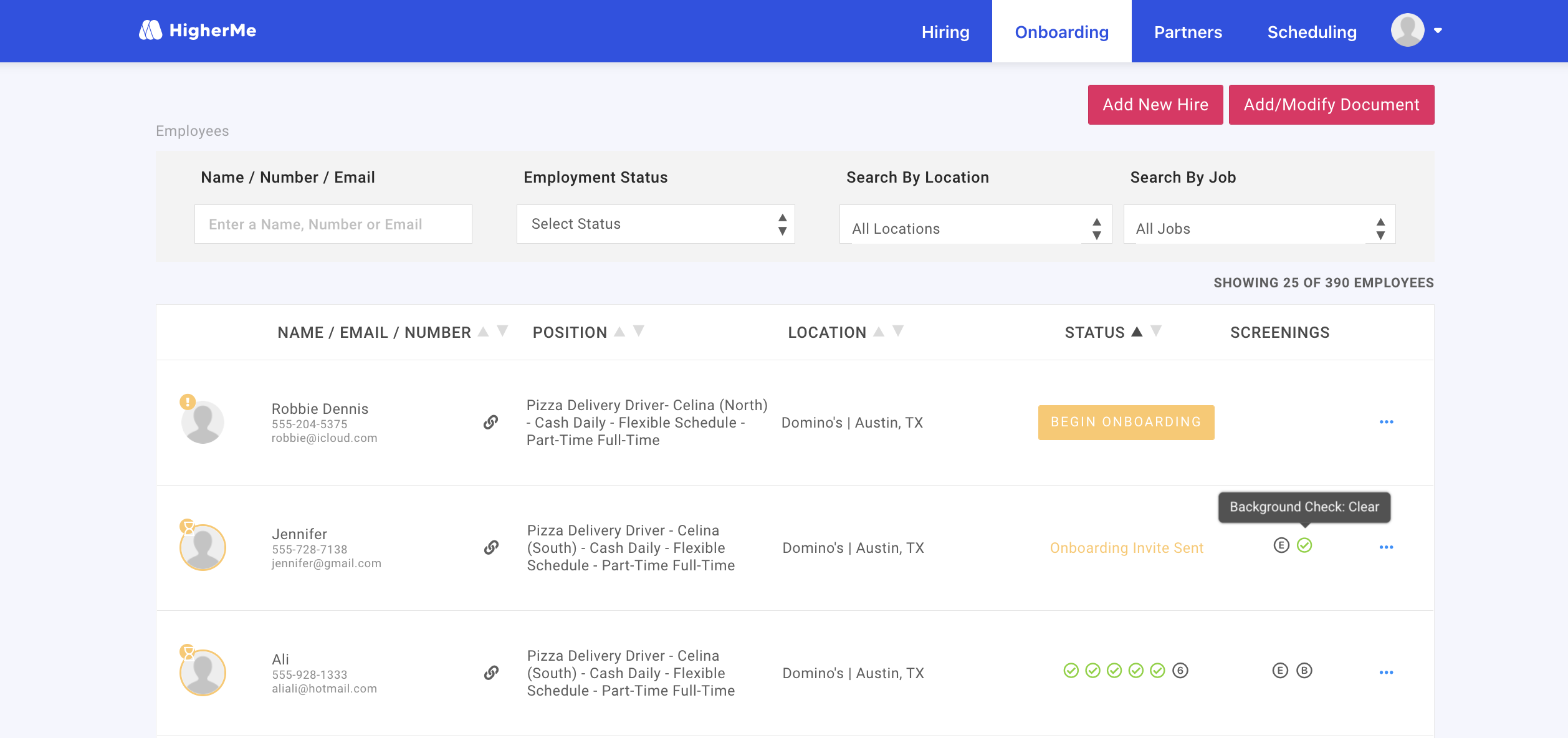Click the E screening icon for Jennifer
This screenshot has height=738, width=1568.
(x=1281, y=545)
